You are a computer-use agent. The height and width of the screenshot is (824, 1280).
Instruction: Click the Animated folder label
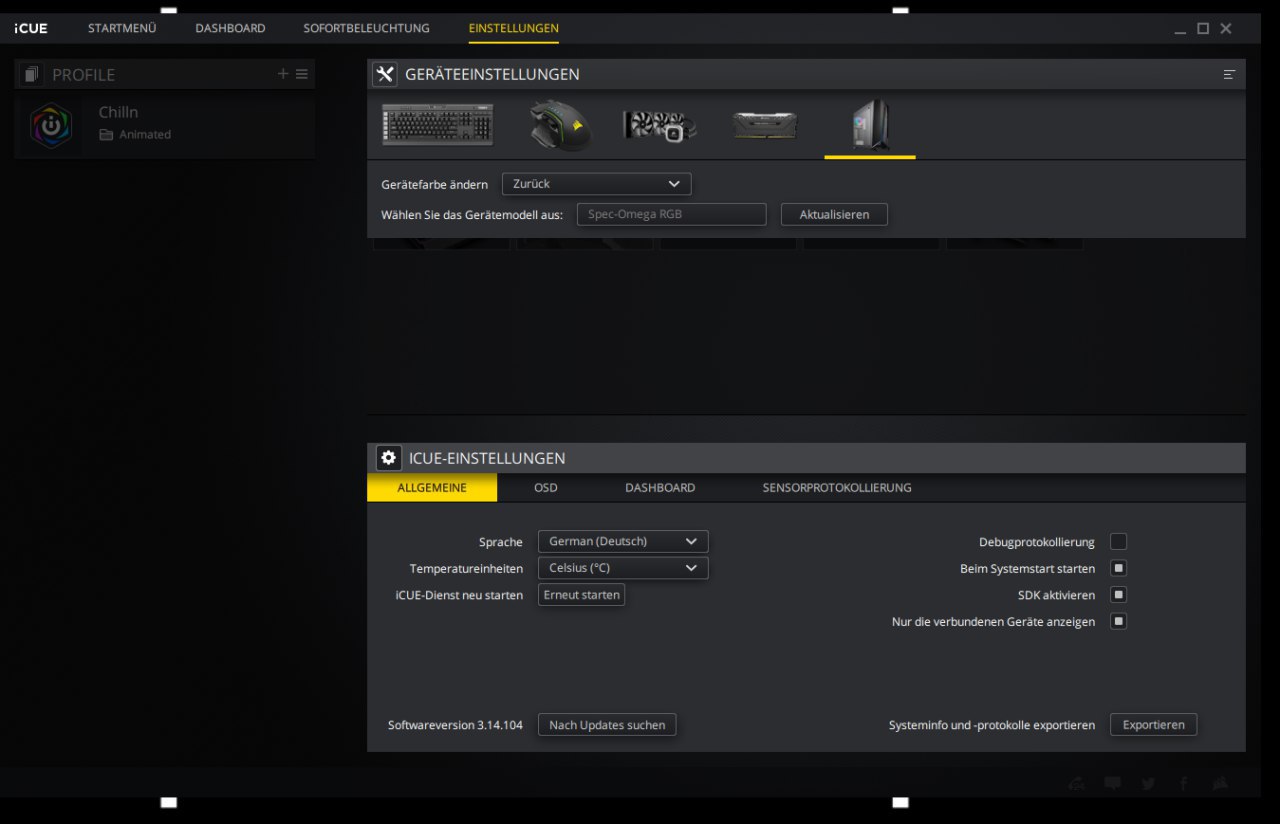pyautogui.click(x=145, y=135)
